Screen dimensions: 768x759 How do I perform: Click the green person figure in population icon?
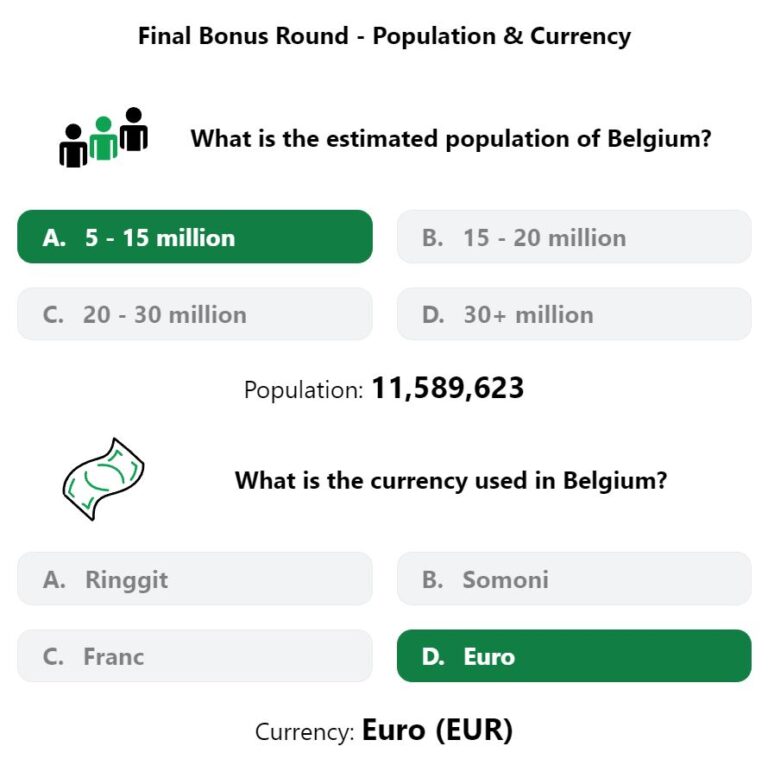tap(103, 138)
